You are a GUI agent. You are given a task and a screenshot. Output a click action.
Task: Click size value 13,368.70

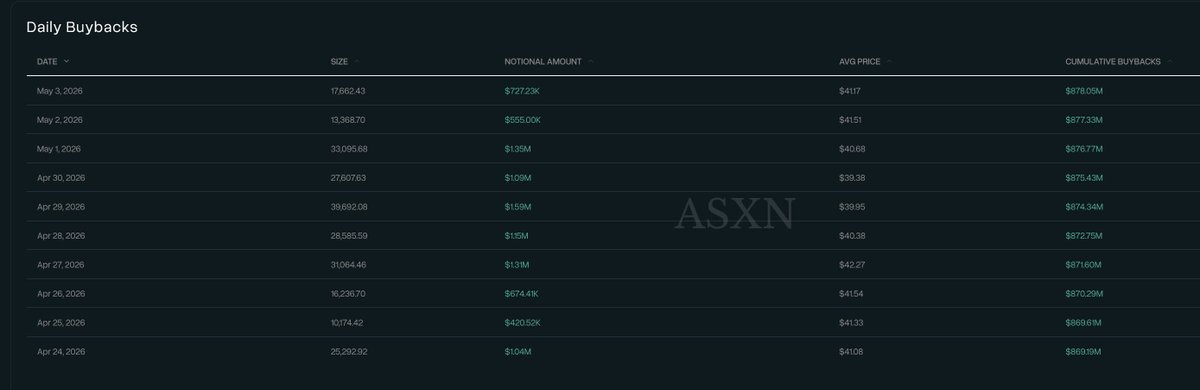(x=349, y=120)
